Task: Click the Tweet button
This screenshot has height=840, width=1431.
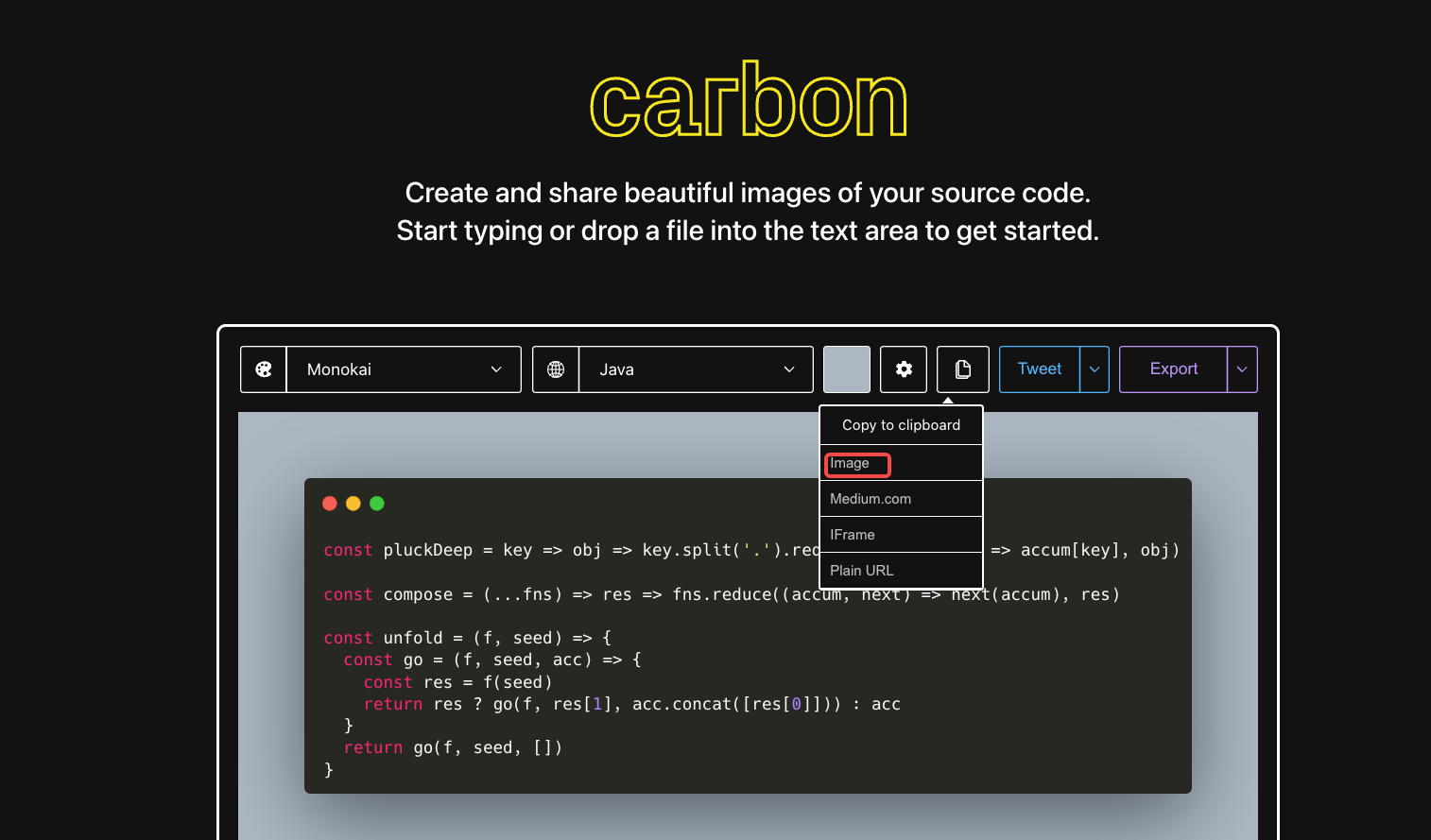Action: [1040, 369]
